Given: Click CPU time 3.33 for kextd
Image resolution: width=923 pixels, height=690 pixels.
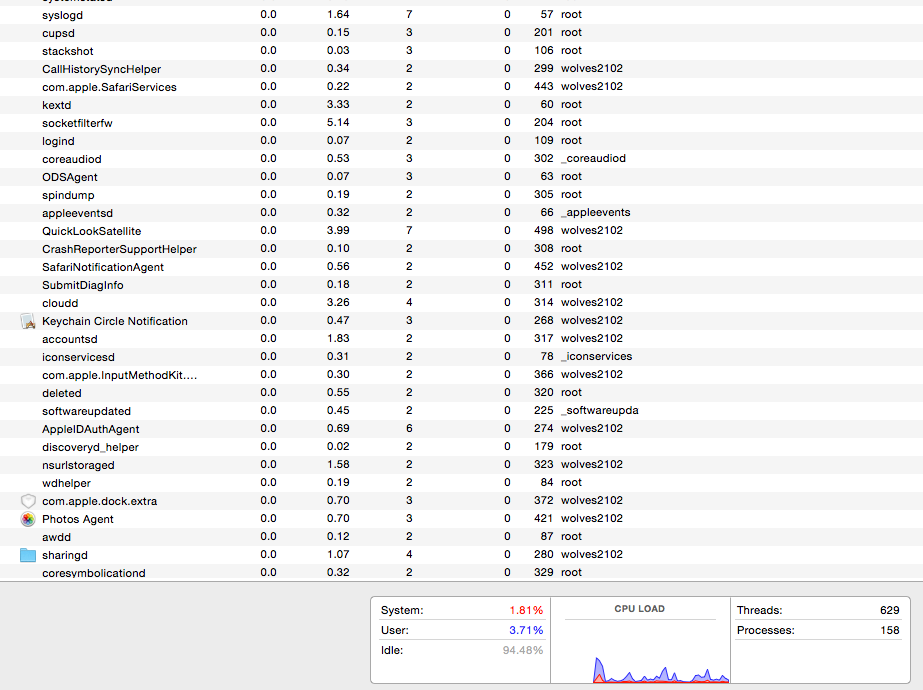Looking at the screenshot, I should point(338,104).
